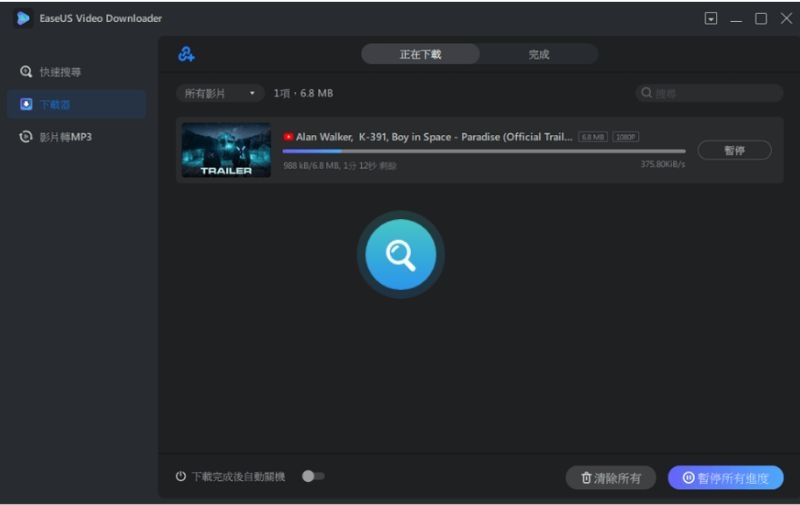Click the add URL link icon
The height and width of the screenshot is (505, 800).
point(186,54)
